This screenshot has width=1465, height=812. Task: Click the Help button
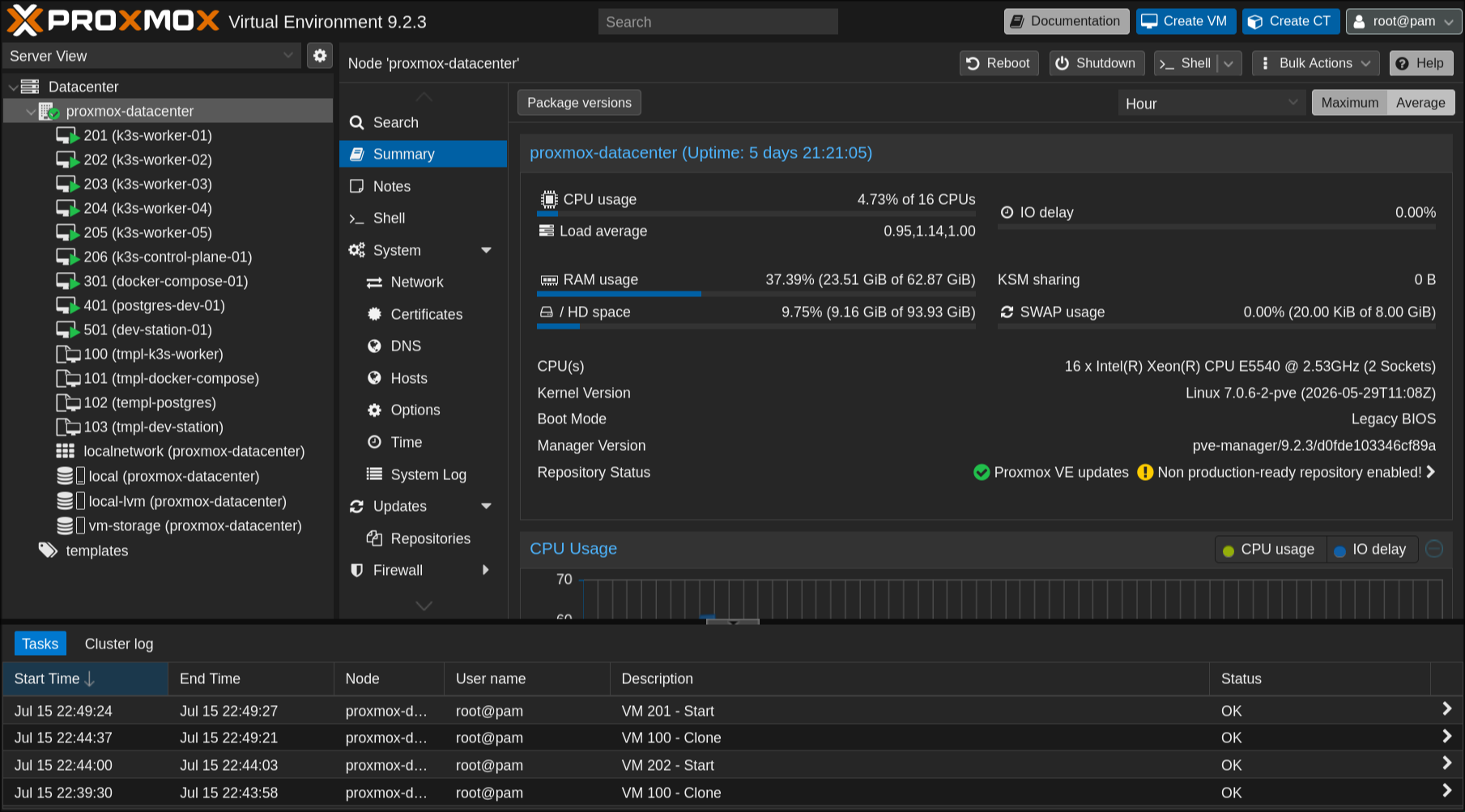[1421, 63]
